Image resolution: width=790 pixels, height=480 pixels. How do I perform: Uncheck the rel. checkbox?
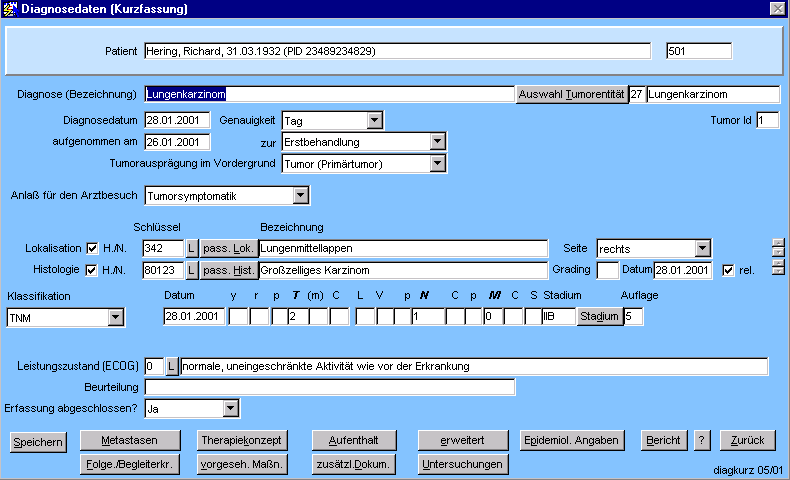tap(727, 270)
